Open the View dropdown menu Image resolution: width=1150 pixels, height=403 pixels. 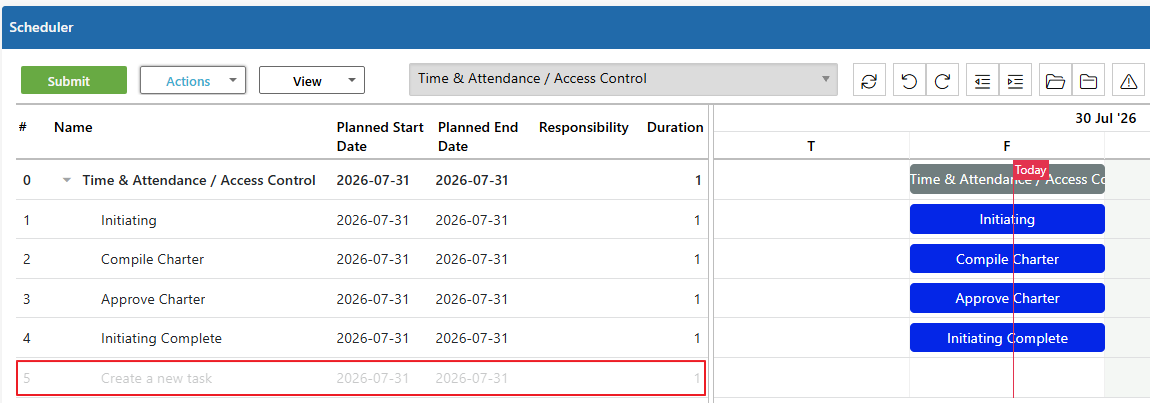click(x=312, y=81)
